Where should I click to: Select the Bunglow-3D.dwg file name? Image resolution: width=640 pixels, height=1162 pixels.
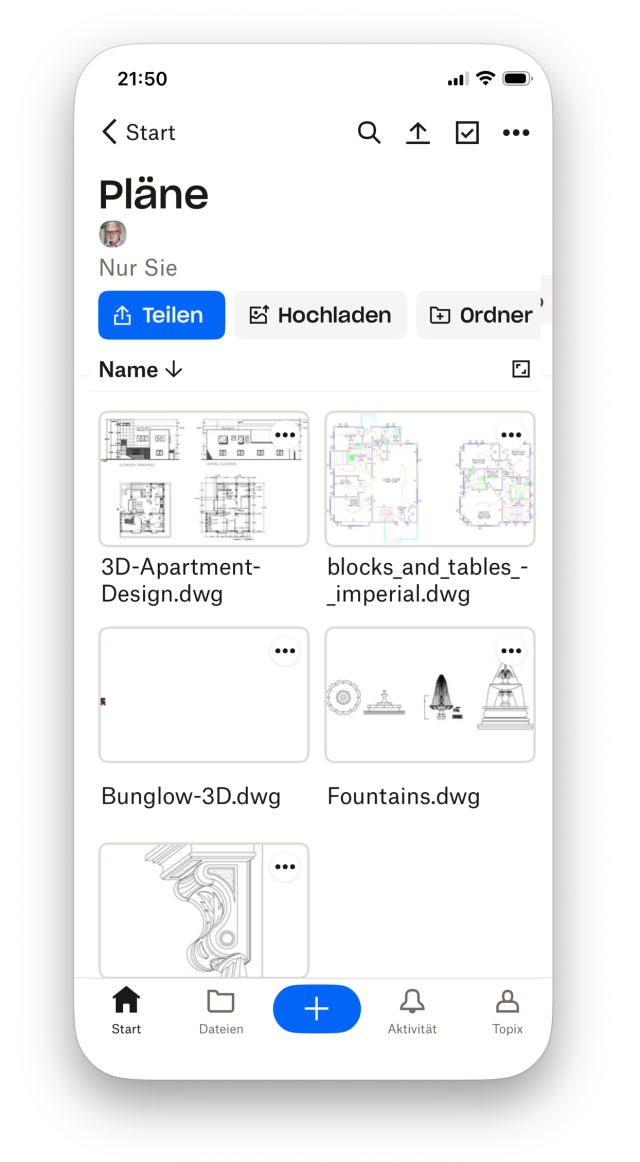pyautogui.click(x=191, y=797)
